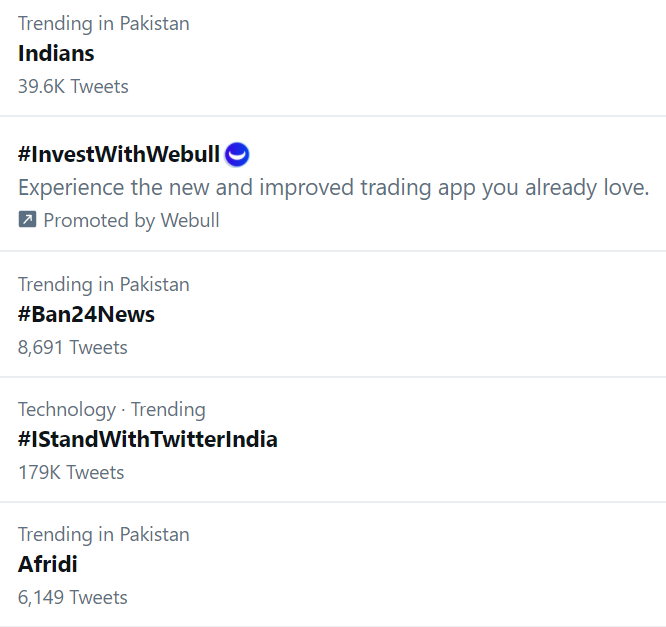Open the Afridi trending topic
This screenshot has width=666, height=627.
click(48, 564)
